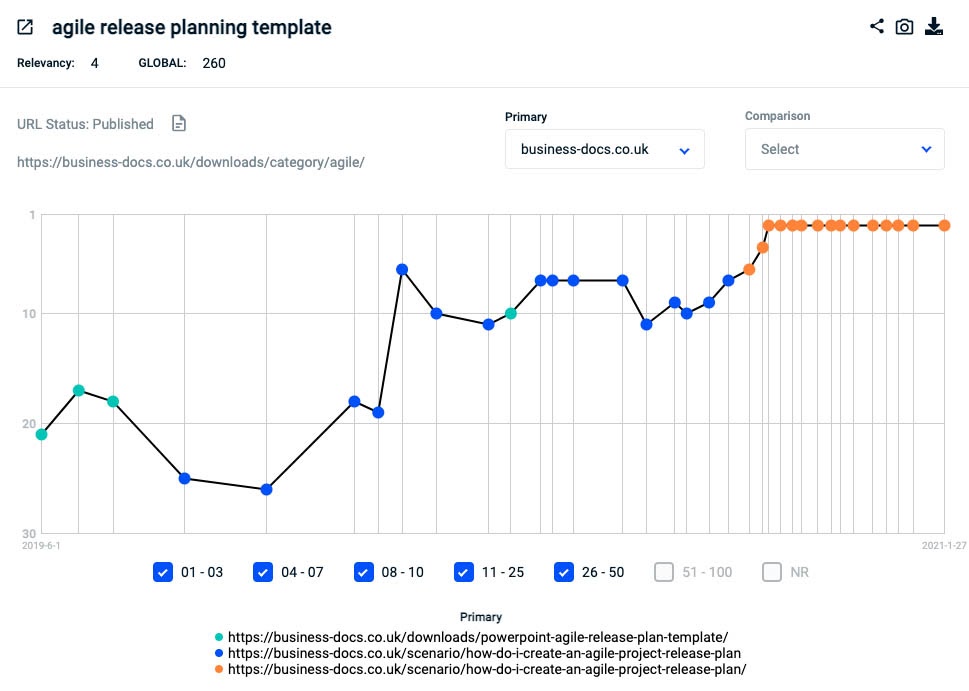Take a chart snapshot with camera icon
This screenshot has width=969, height=691.
tap(904, 27)
